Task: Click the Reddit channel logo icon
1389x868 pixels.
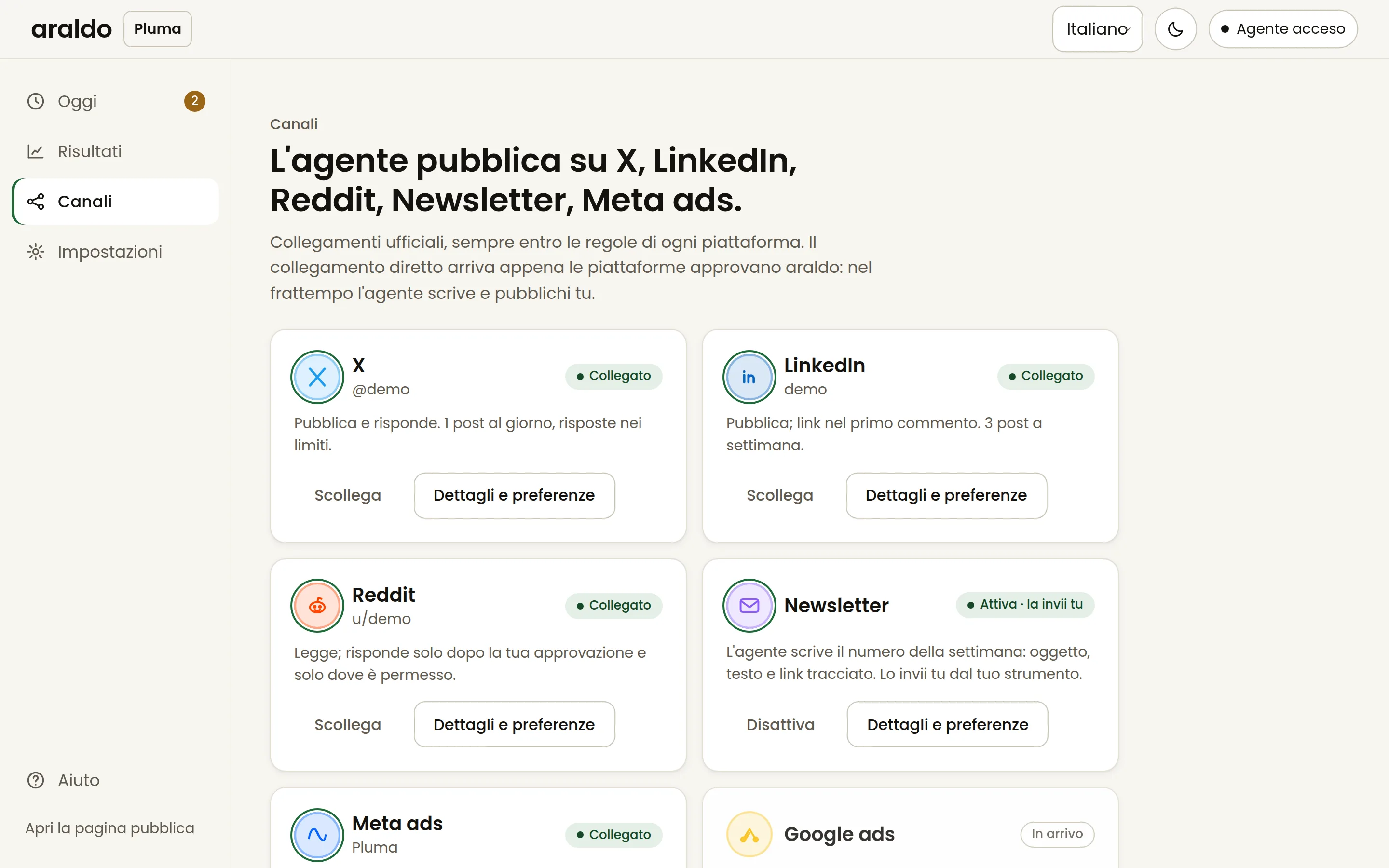Action: [x=317, y=606]
